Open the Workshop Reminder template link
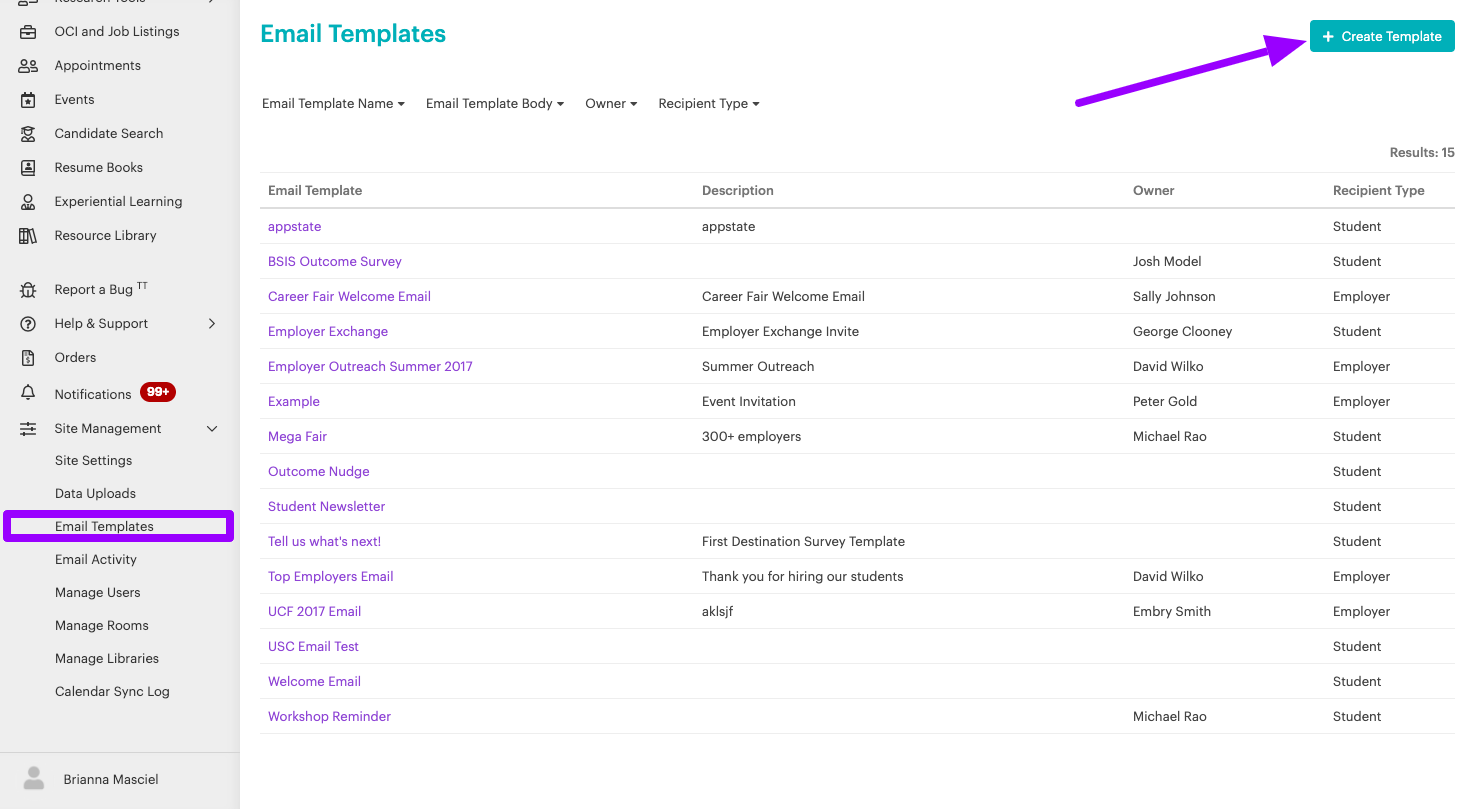This screenshot has width=1475, height=809. point(329,717)
